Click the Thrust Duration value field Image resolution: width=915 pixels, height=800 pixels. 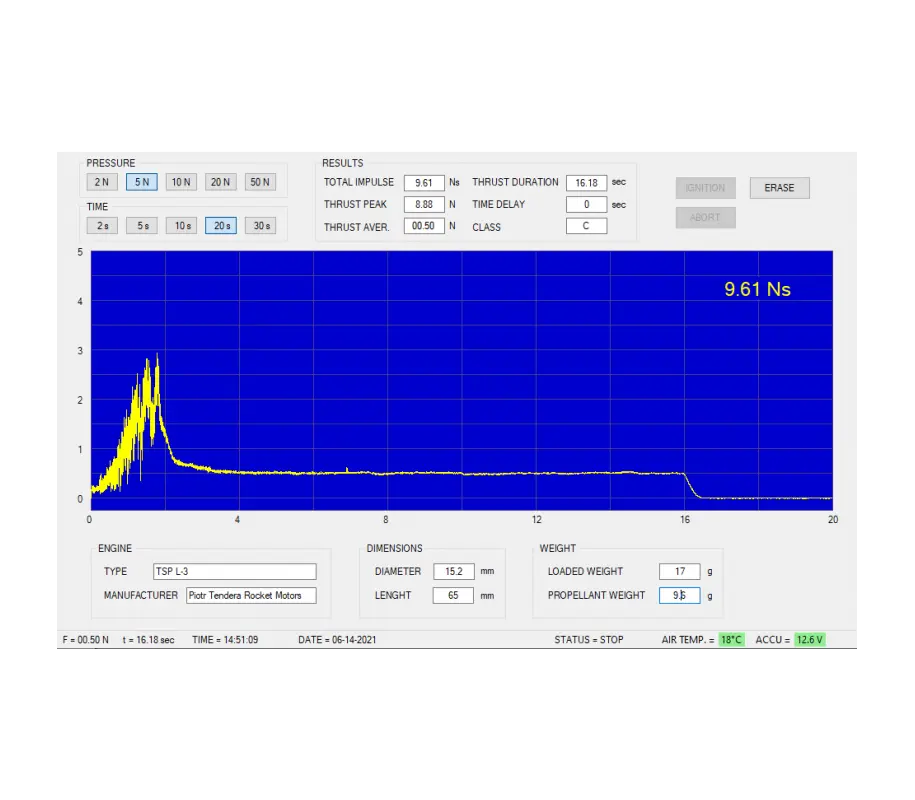tap(586, 183)
